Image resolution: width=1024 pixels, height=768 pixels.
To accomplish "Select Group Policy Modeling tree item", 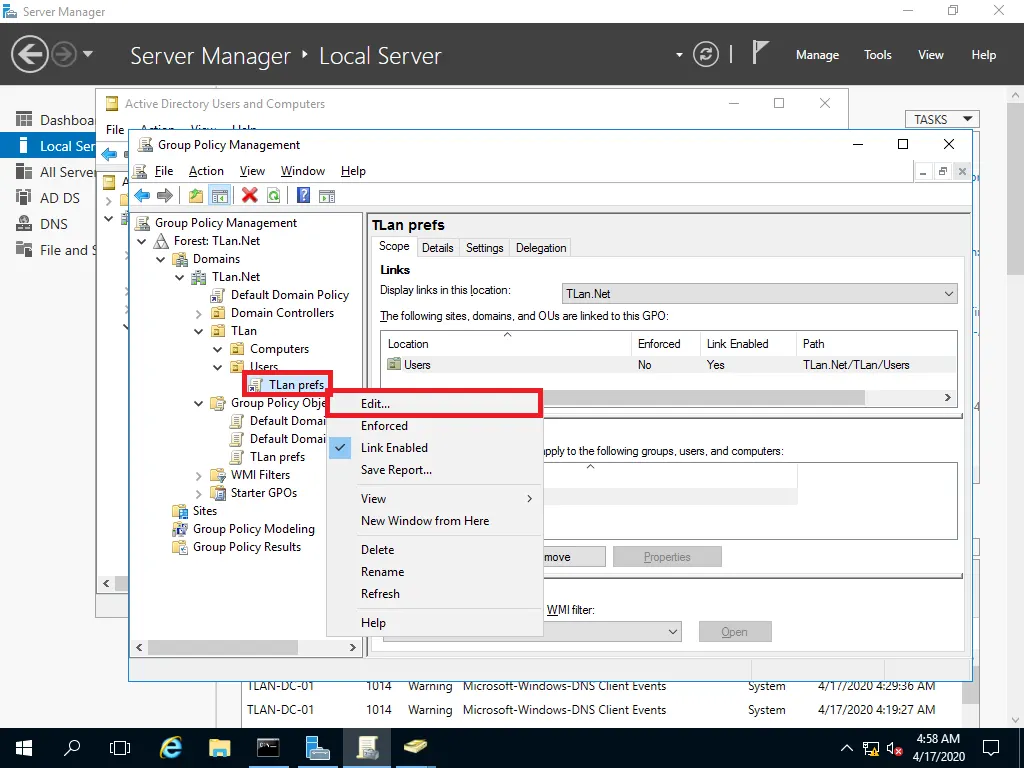I will (x=253, y=529).
